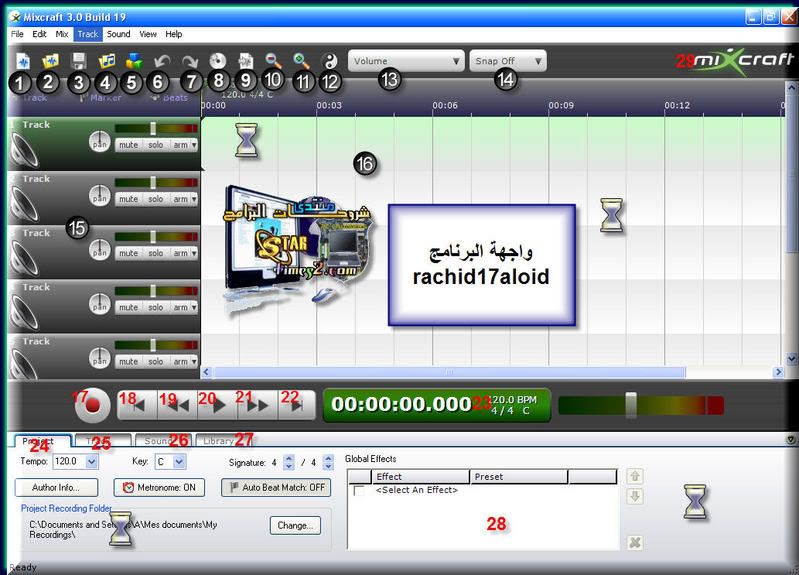Viewport: 799px width, 575px height.
Task: Click the New Project toolbar icon
Action: 22,61
